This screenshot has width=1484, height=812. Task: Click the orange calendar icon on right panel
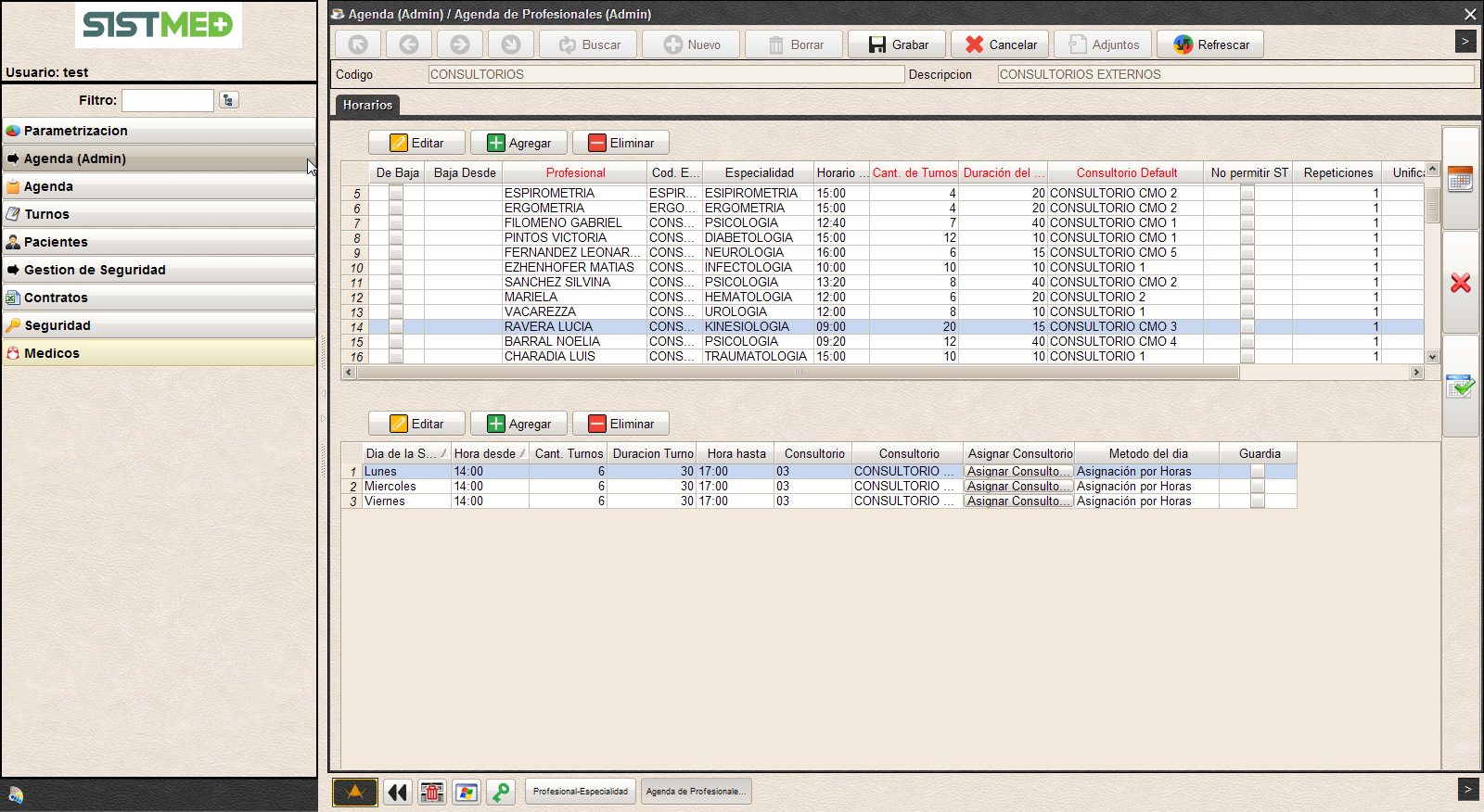click(x=1460, y=179)
